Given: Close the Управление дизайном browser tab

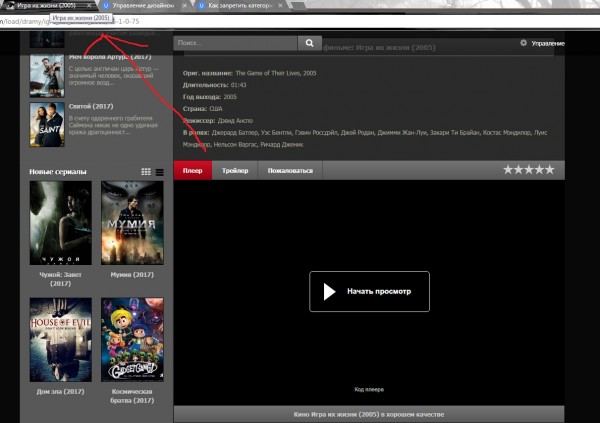Looking at the screenshot, I should click(185, 6).
